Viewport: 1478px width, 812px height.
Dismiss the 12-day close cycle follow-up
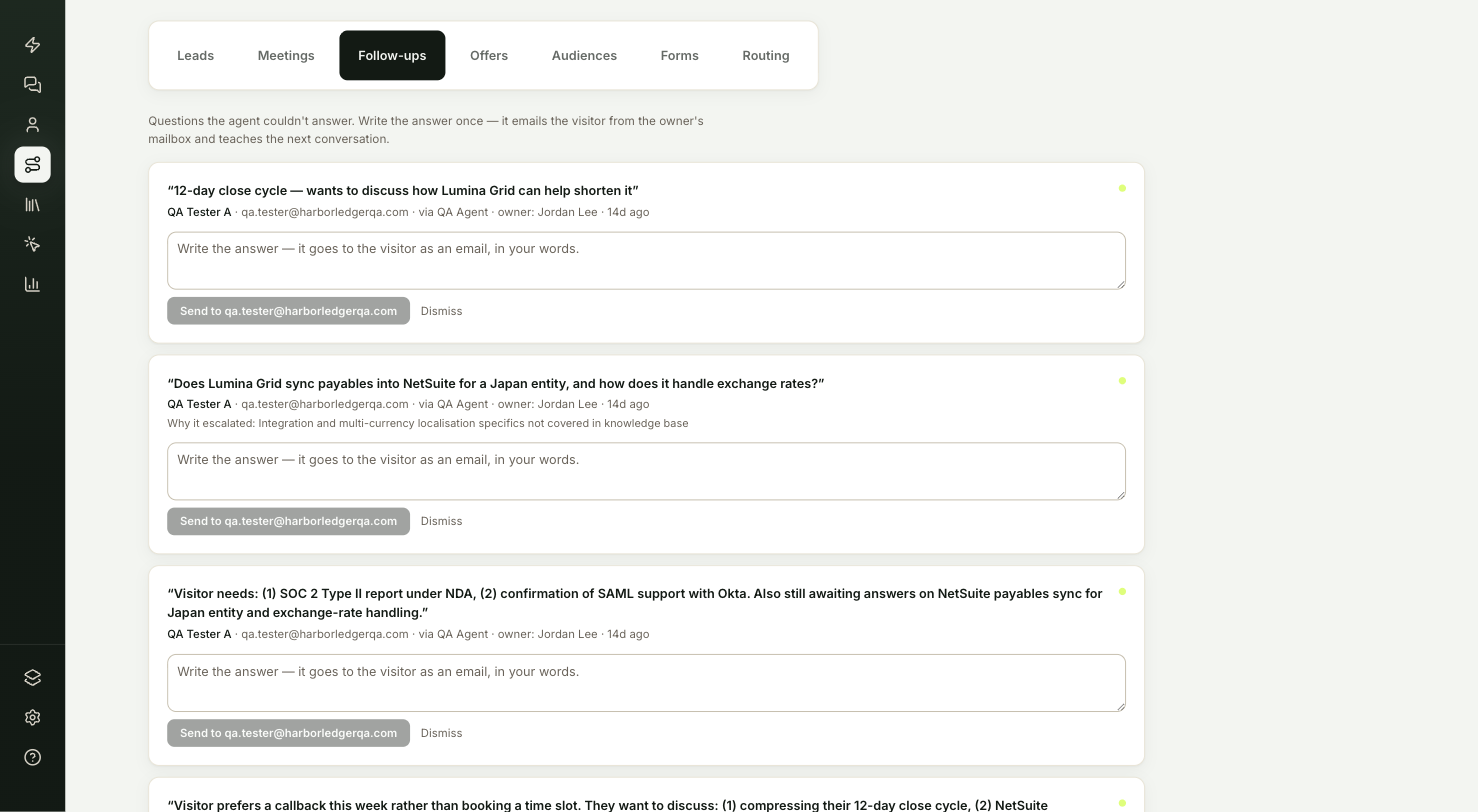pos(441,311)
